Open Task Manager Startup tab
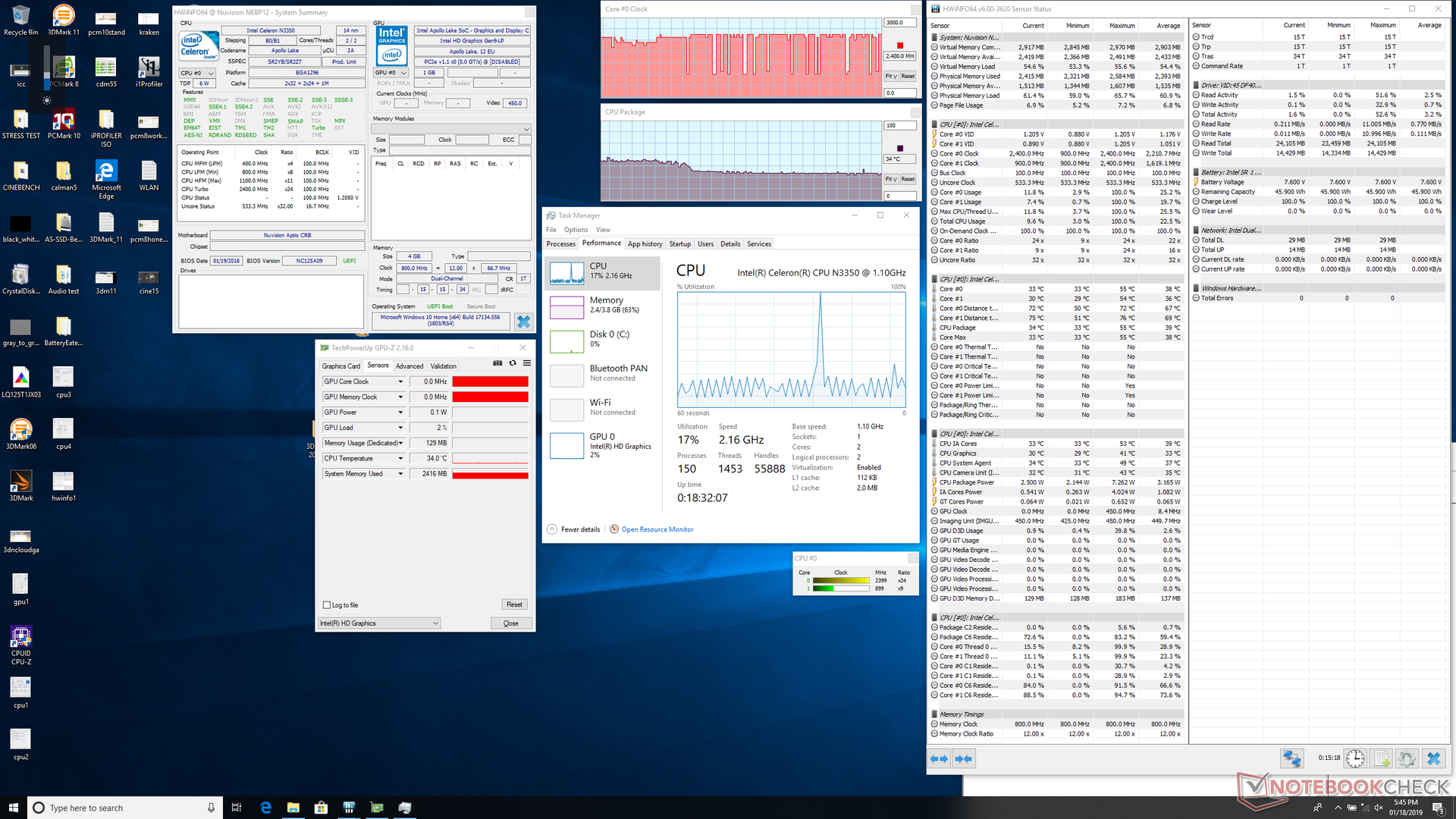This screenshot has height=819, width=1456. tap(680, 244)
